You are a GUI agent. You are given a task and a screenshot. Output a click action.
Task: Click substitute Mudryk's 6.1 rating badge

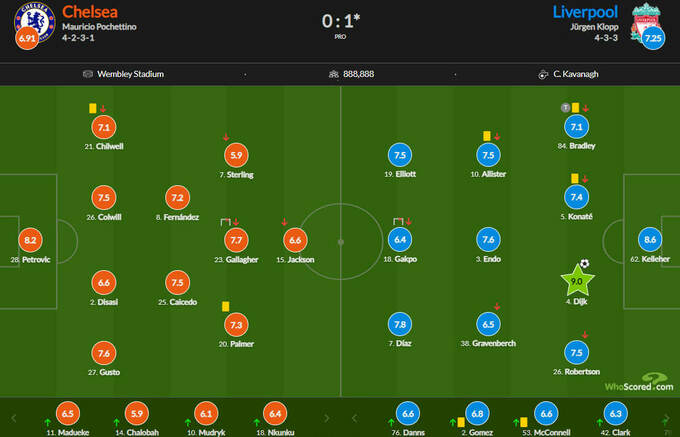pyautogui.click(x=206, y=413)
